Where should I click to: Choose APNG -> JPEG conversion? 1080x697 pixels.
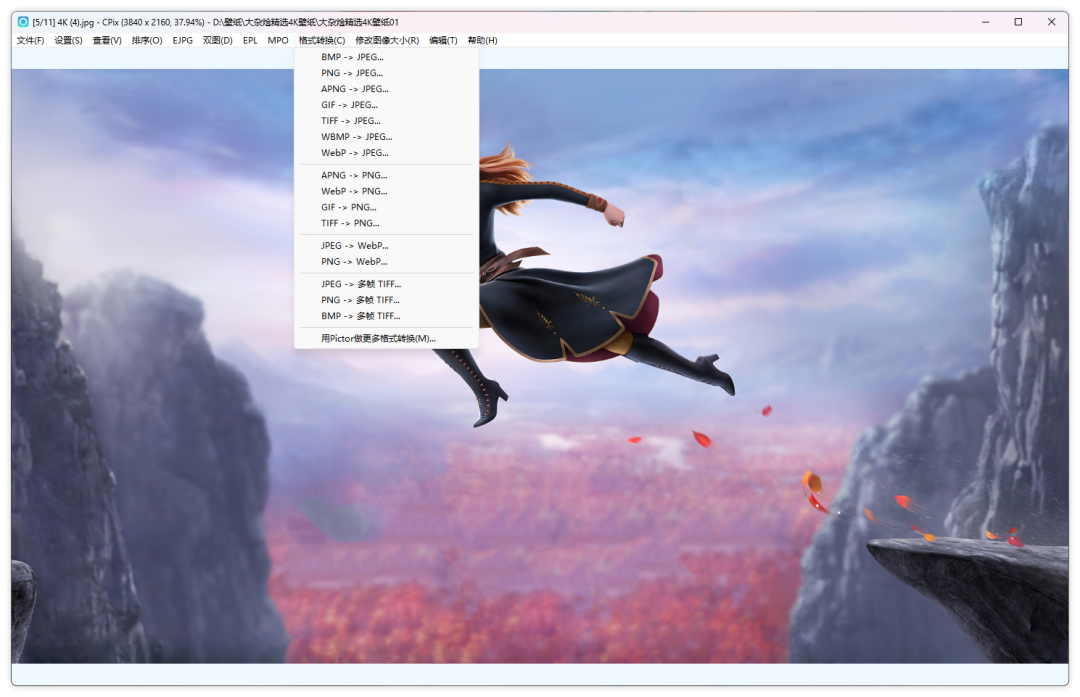click(x=386, y=89)
